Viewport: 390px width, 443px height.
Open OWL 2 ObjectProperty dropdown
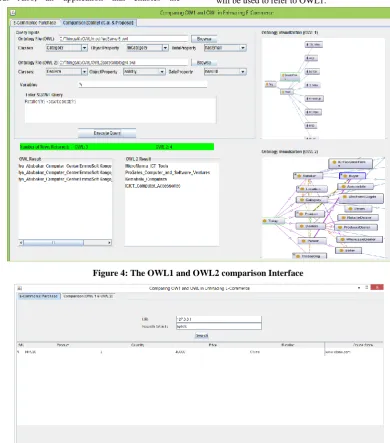point(144,72)
